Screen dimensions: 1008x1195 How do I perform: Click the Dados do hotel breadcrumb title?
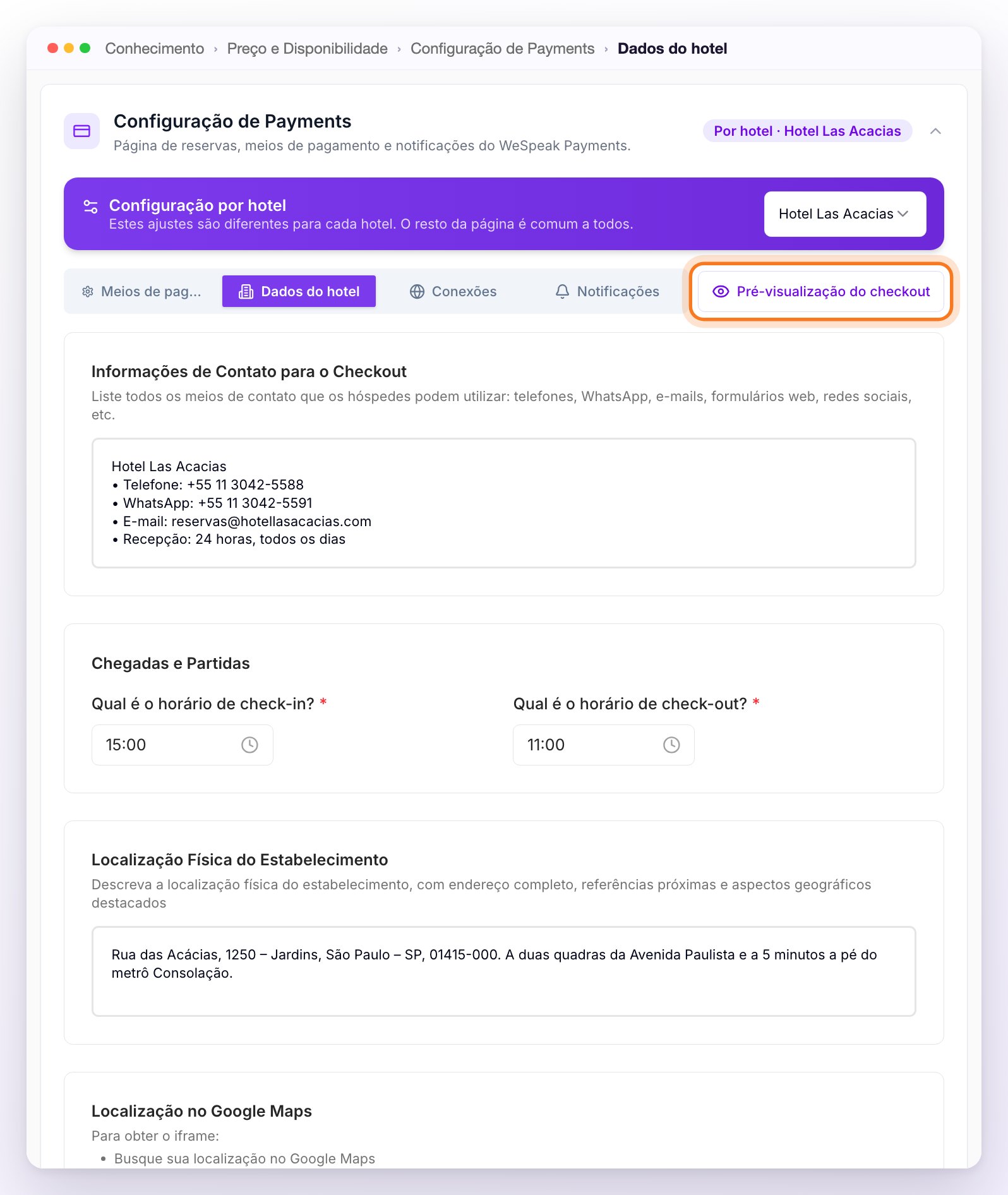pyautogui.click(x=673, y=49)
